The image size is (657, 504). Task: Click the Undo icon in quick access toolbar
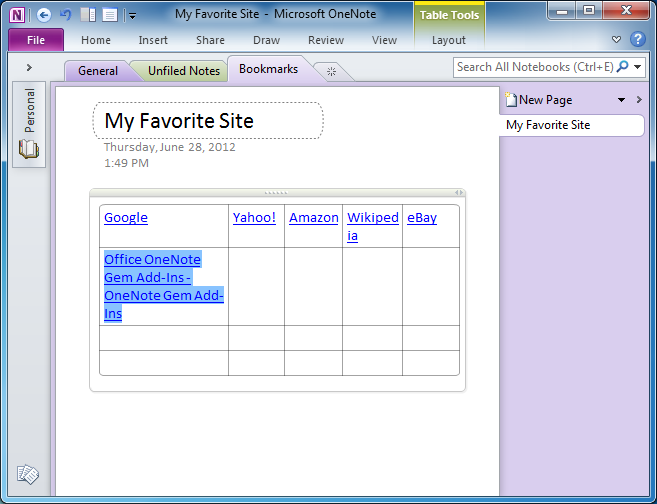pyautogui.click(x=65, y=16)
